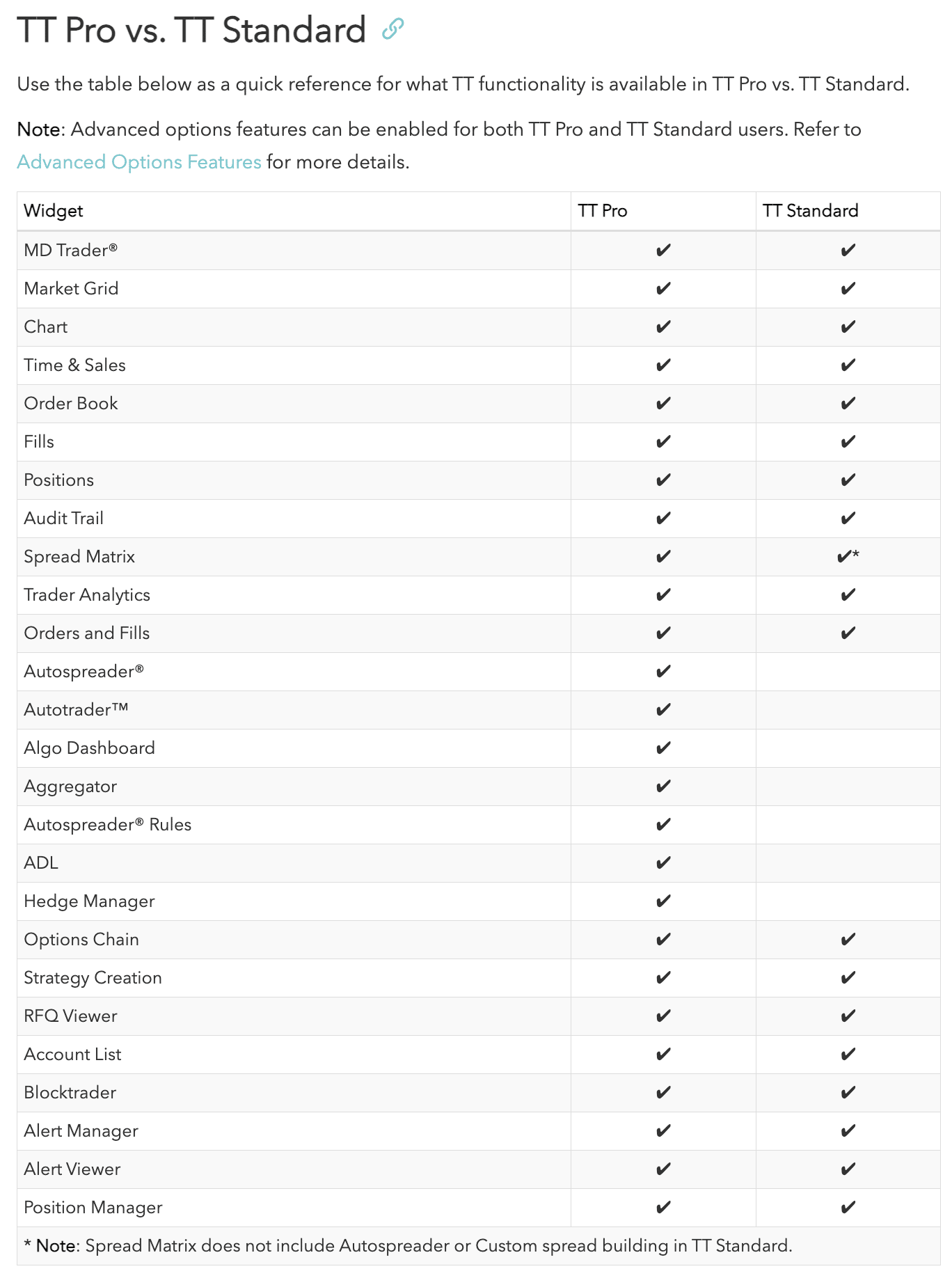Click the anchor link icon beside the heading
Viewport: 952px width, 1278px height.
(x=392, y=29)
